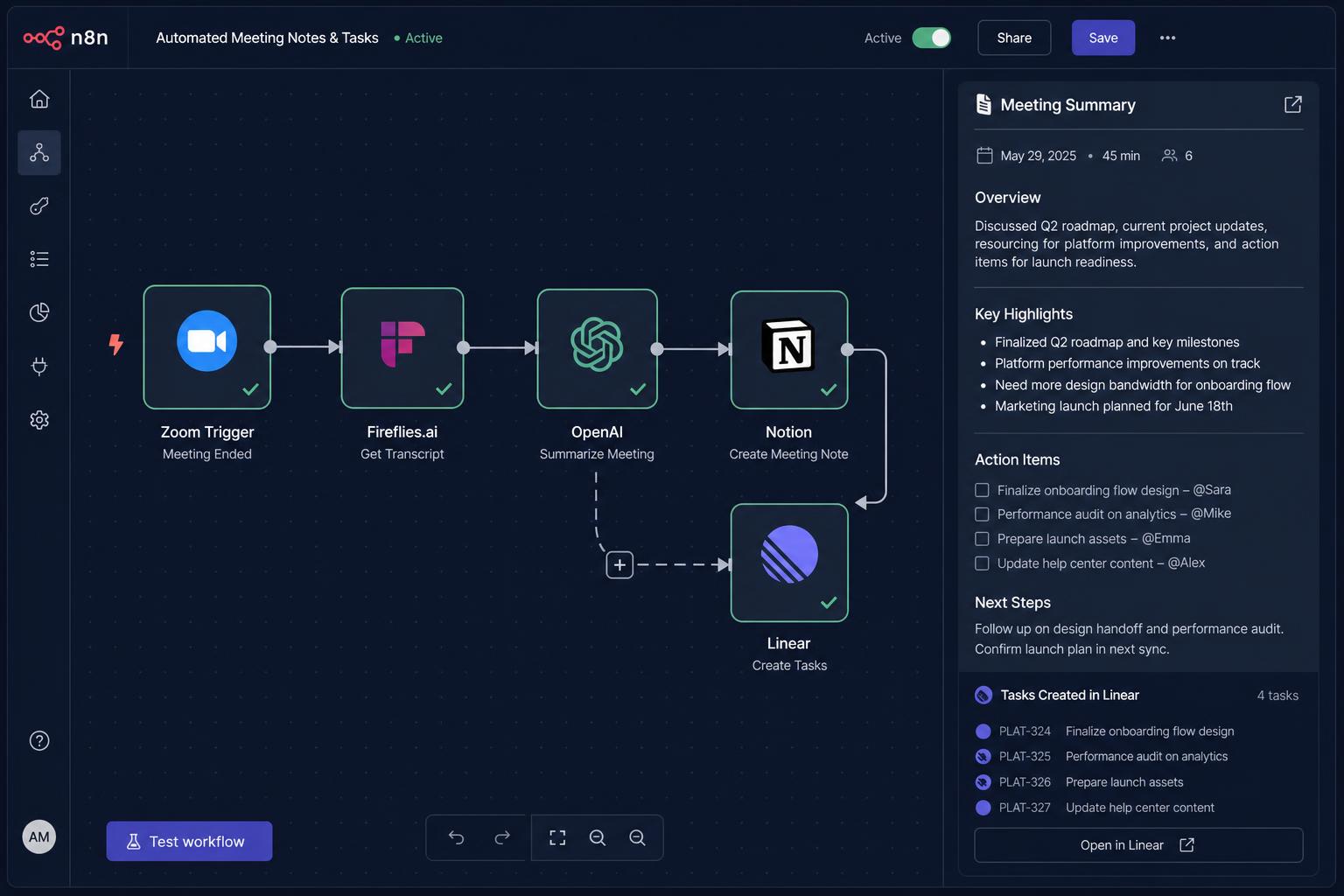Open the integrations plug icon
This screenshot has height=896, width=1344.
click(39, 367)
